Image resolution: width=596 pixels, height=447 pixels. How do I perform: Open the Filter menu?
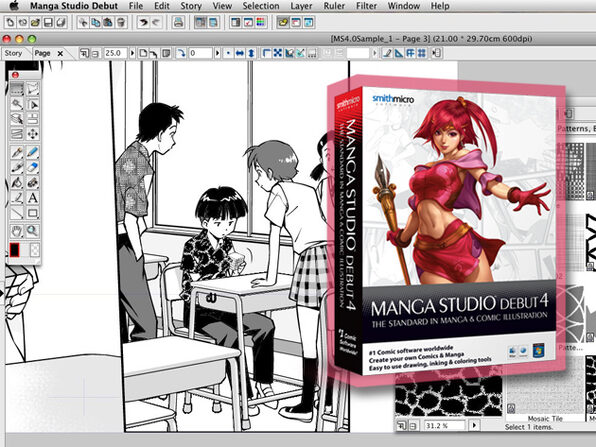coord(366,6)
